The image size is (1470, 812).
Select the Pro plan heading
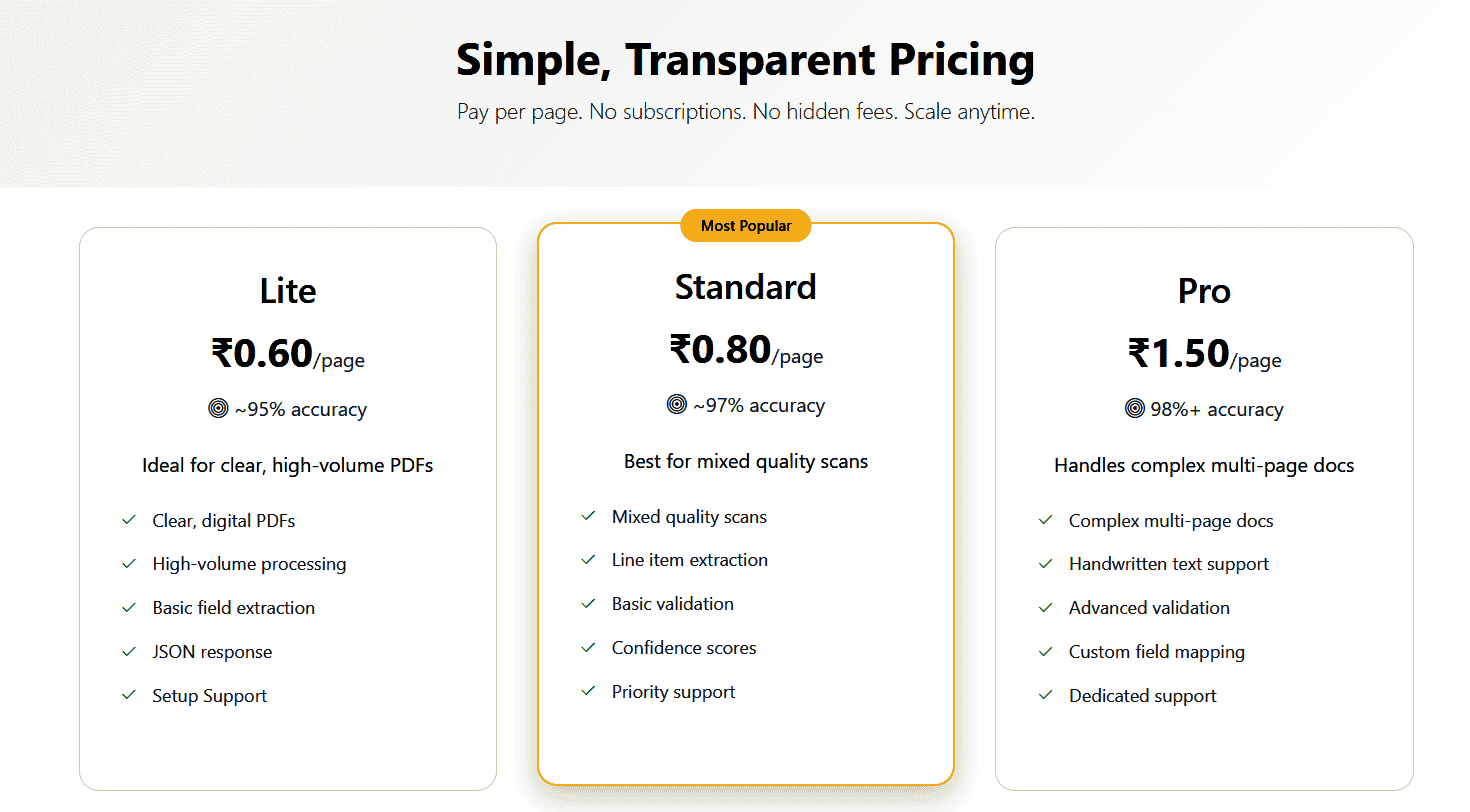coord(1204,291)
